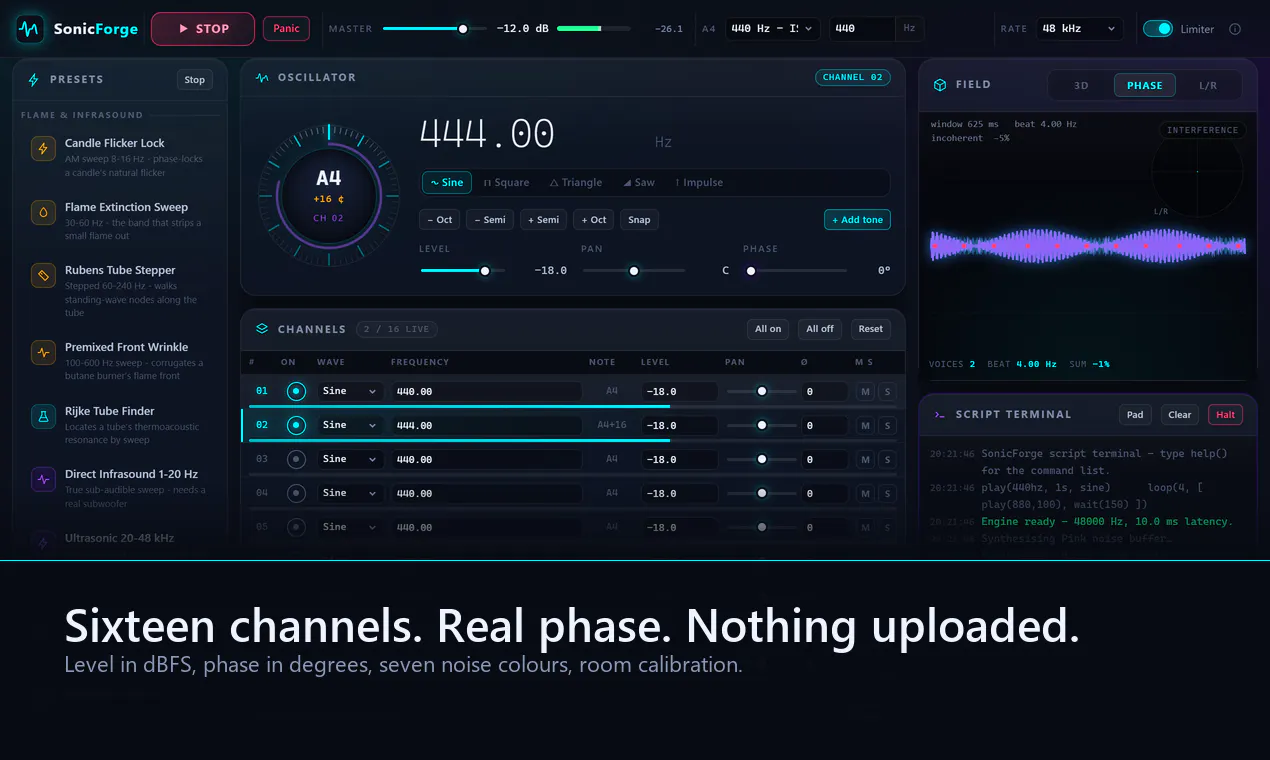Screen dimensions: 1270x760
Task: Adjust the oscillator Phase slider
Action: [795, 270]
